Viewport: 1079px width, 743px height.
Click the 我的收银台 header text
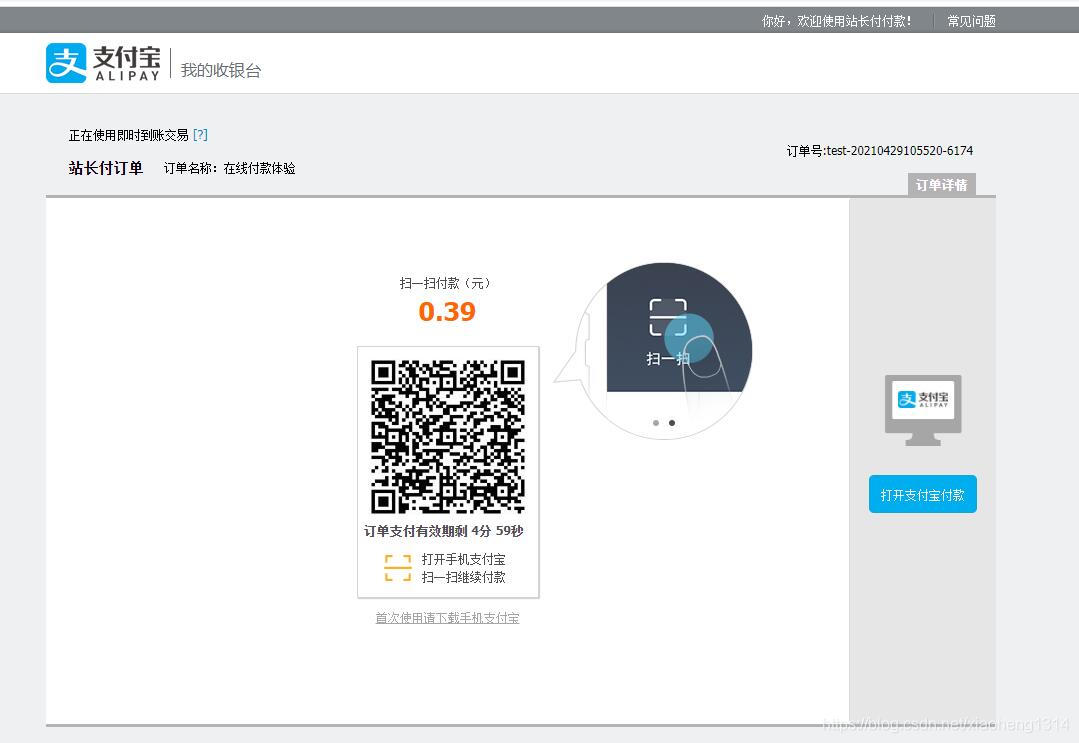221,70
